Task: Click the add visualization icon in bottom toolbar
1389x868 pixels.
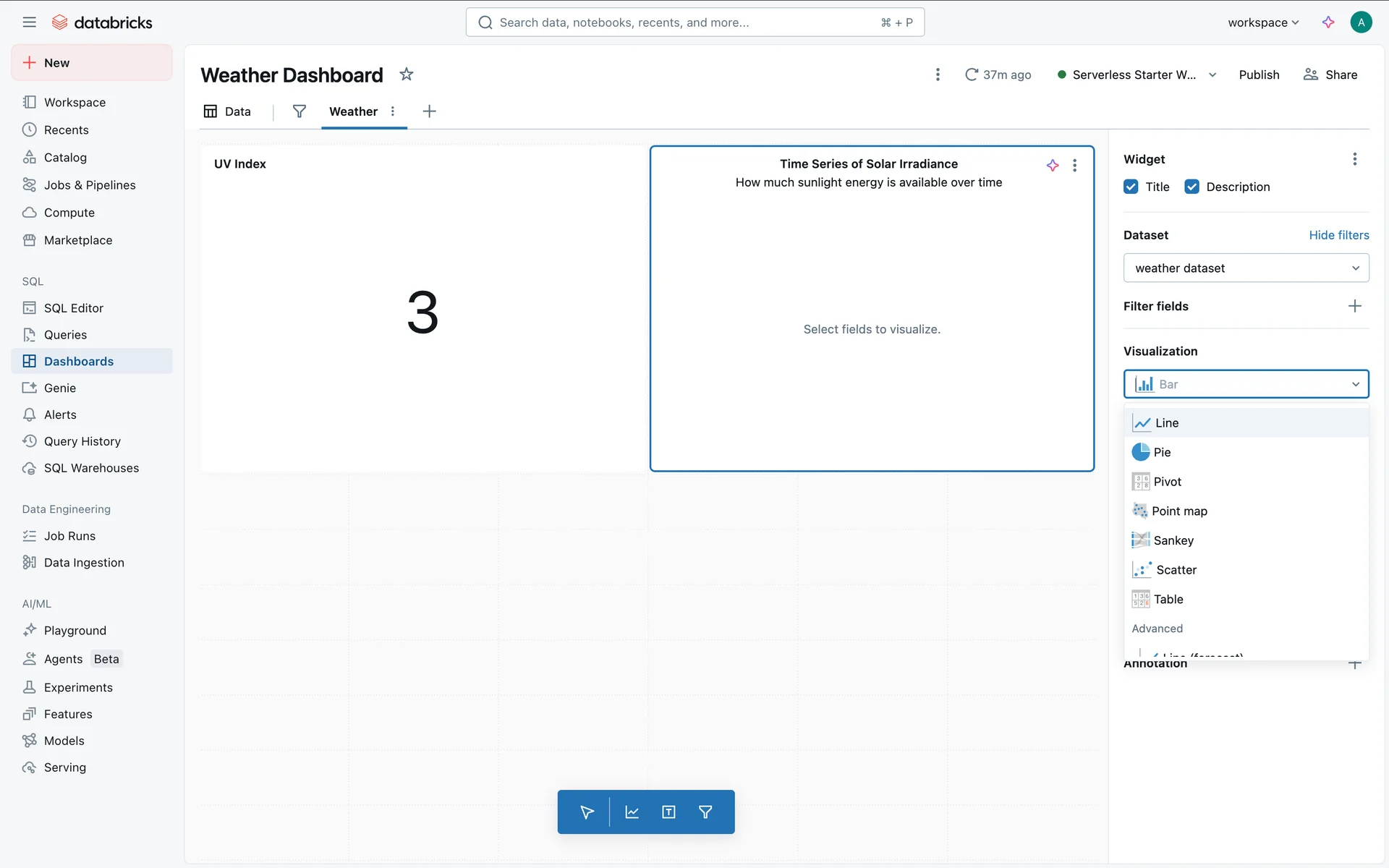Action: pyautogui.click(x=632, y=812)
